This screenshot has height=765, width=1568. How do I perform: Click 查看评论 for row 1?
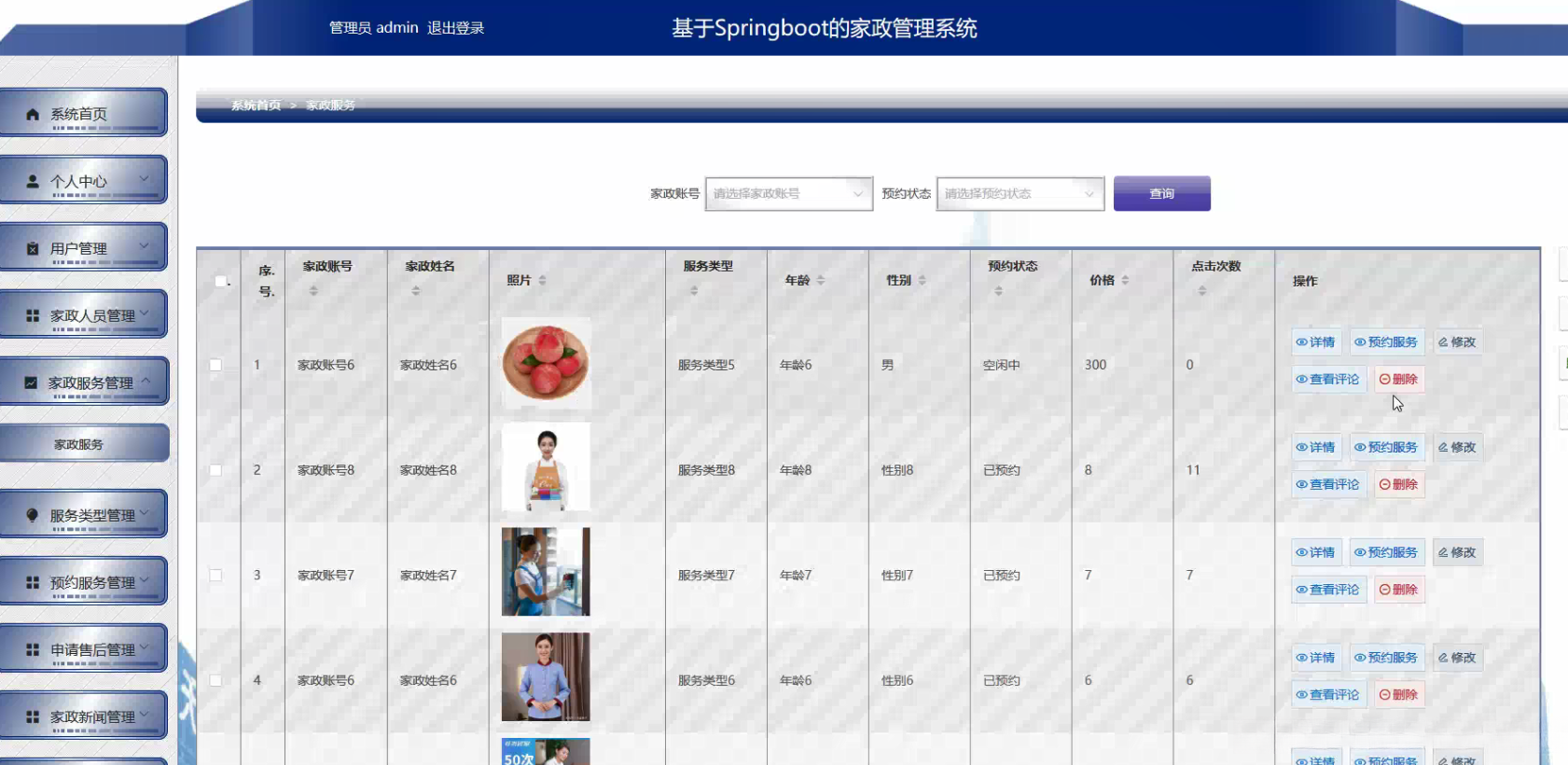click(x=1328, y=380)
